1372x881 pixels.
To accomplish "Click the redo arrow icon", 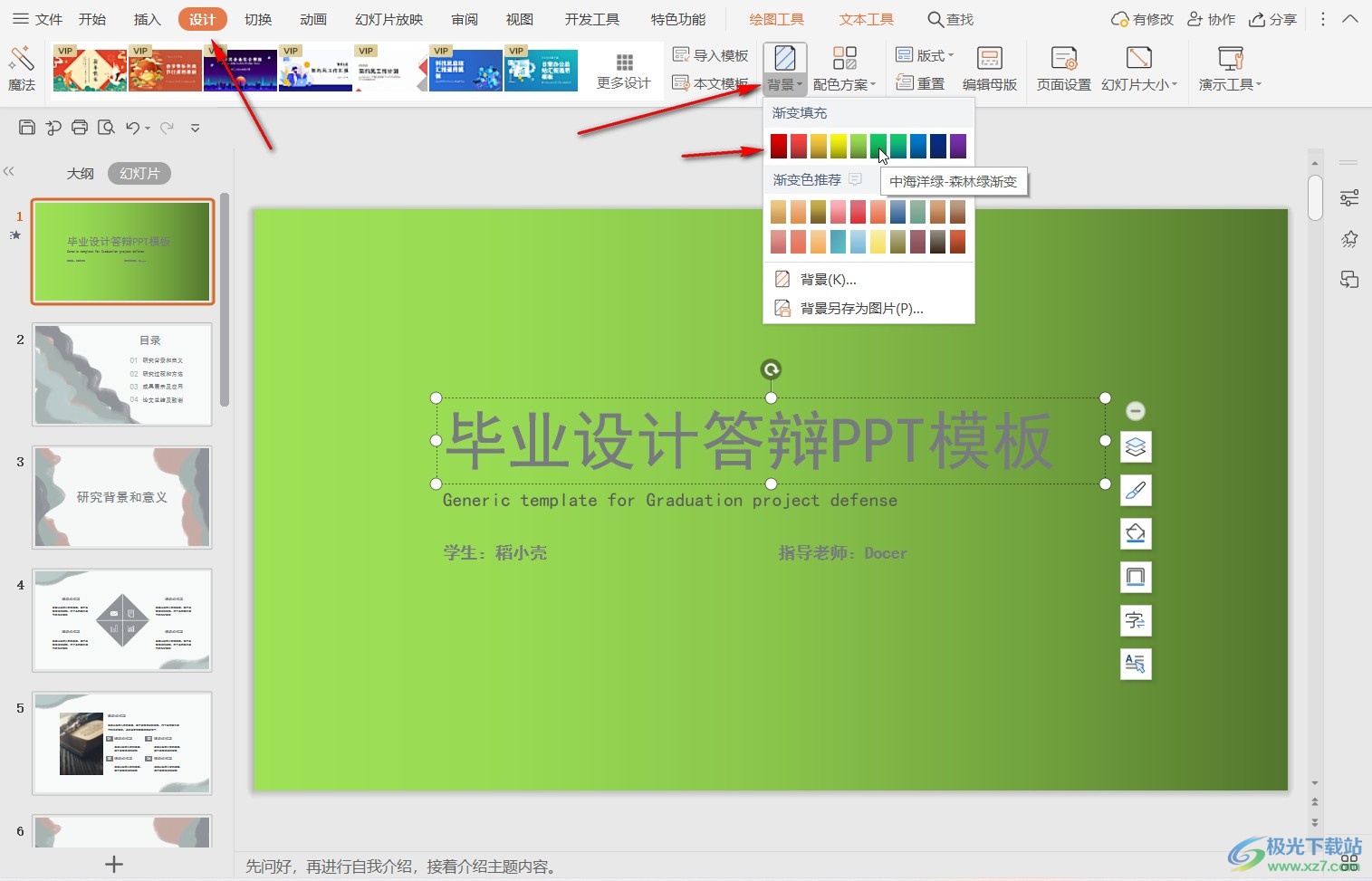I will click(x=167, y=128).
